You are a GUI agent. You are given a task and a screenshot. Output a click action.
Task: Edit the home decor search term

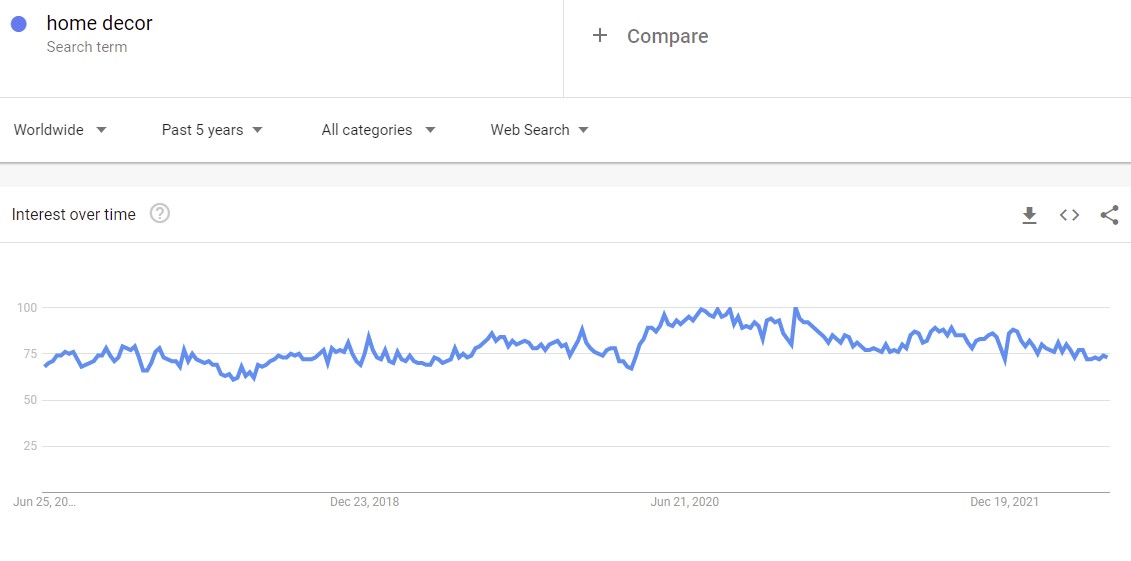click(x=99, y=23)
